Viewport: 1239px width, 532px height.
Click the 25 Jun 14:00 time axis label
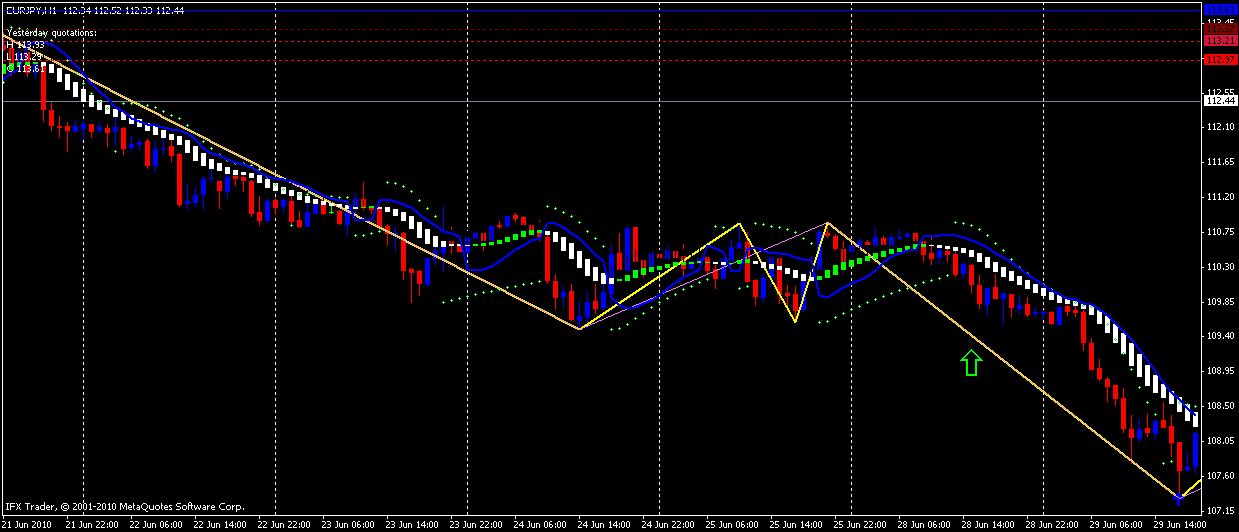[798, 524]
